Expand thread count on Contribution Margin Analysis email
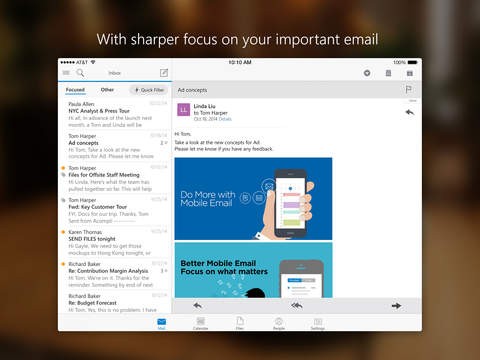 164,271
